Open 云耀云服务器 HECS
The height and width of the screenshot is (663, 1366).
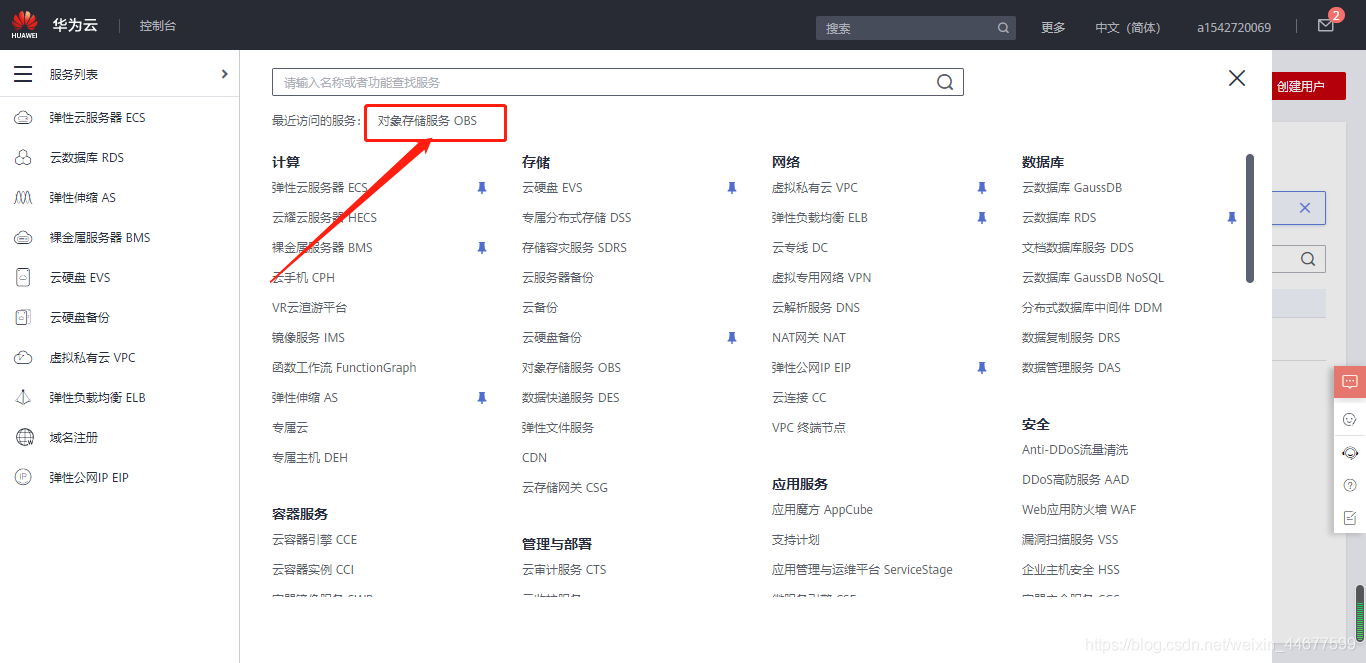point(324,218)
